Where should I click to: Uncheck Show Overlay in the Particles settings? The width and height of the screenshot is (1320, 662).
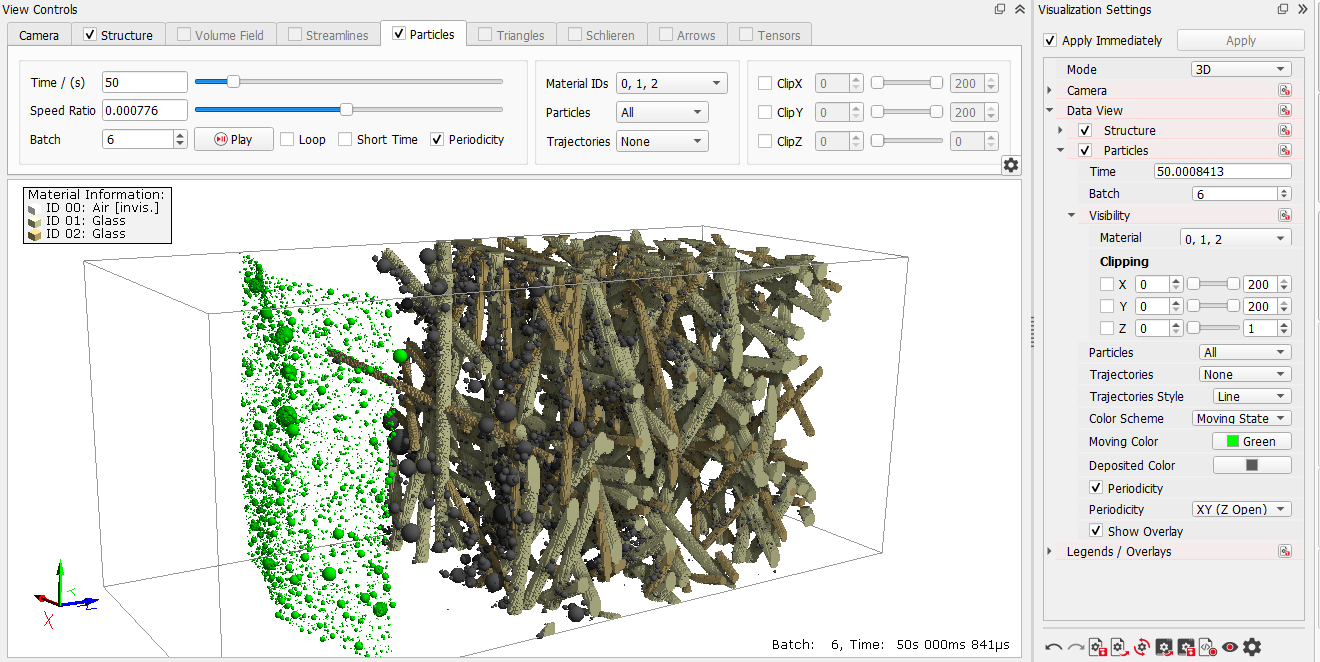tap(1097, 531)
